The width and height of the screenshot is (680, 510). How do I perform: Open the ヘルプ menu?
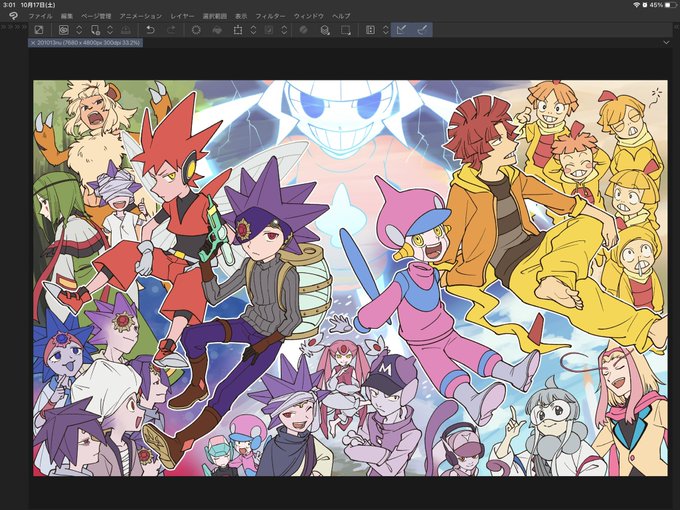coord(341,16)
